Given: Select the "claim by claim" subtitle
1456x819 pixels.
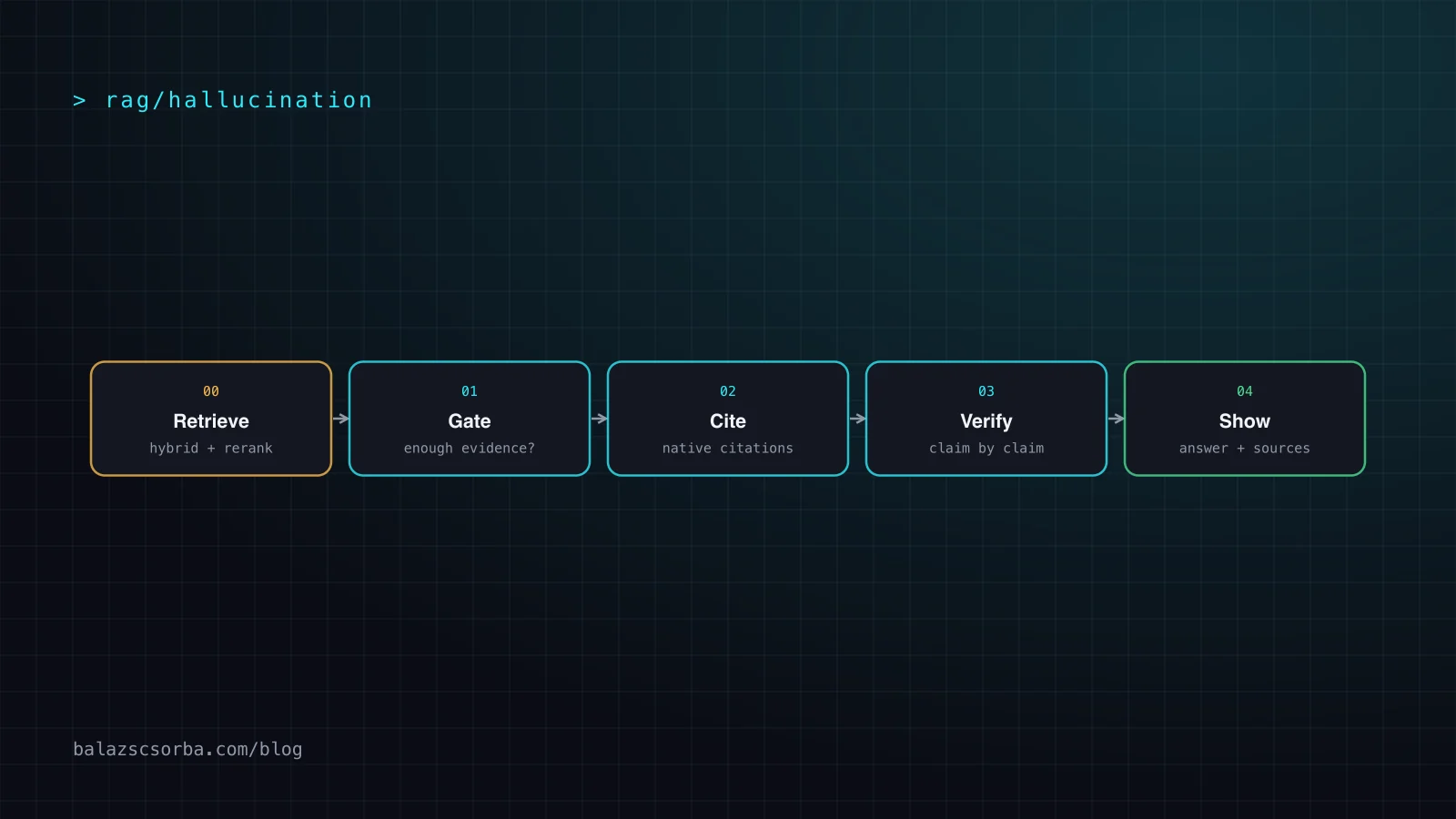Looking at the screenshot, I should [x=986, y=448].
